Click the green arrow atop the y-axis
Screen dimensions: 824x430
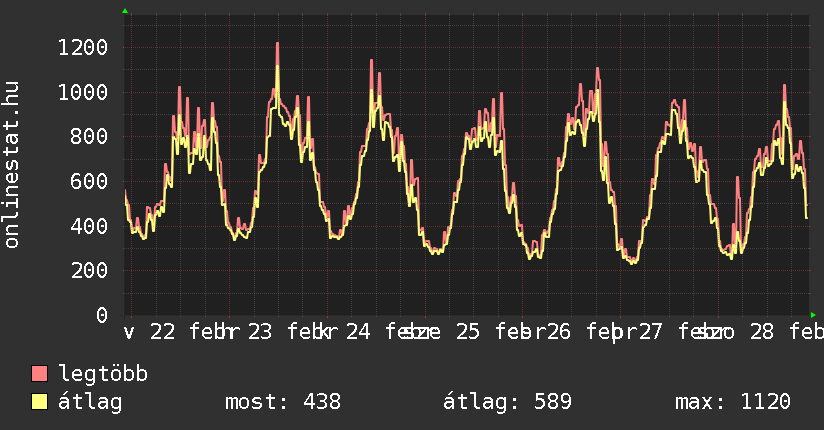pos(125,11)
